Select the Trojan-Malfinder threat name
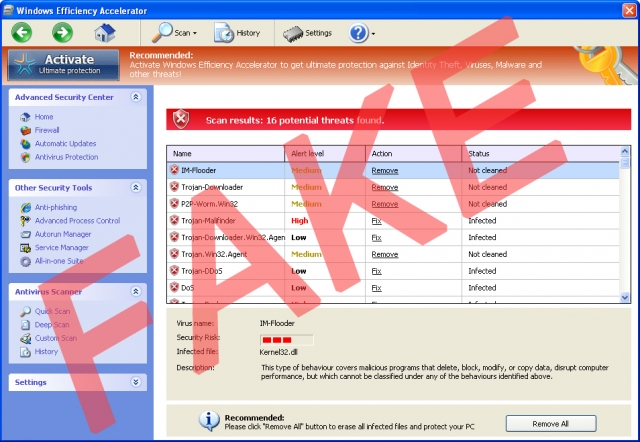The height and width of the screenshot is (442, 640). click(208, 221)
